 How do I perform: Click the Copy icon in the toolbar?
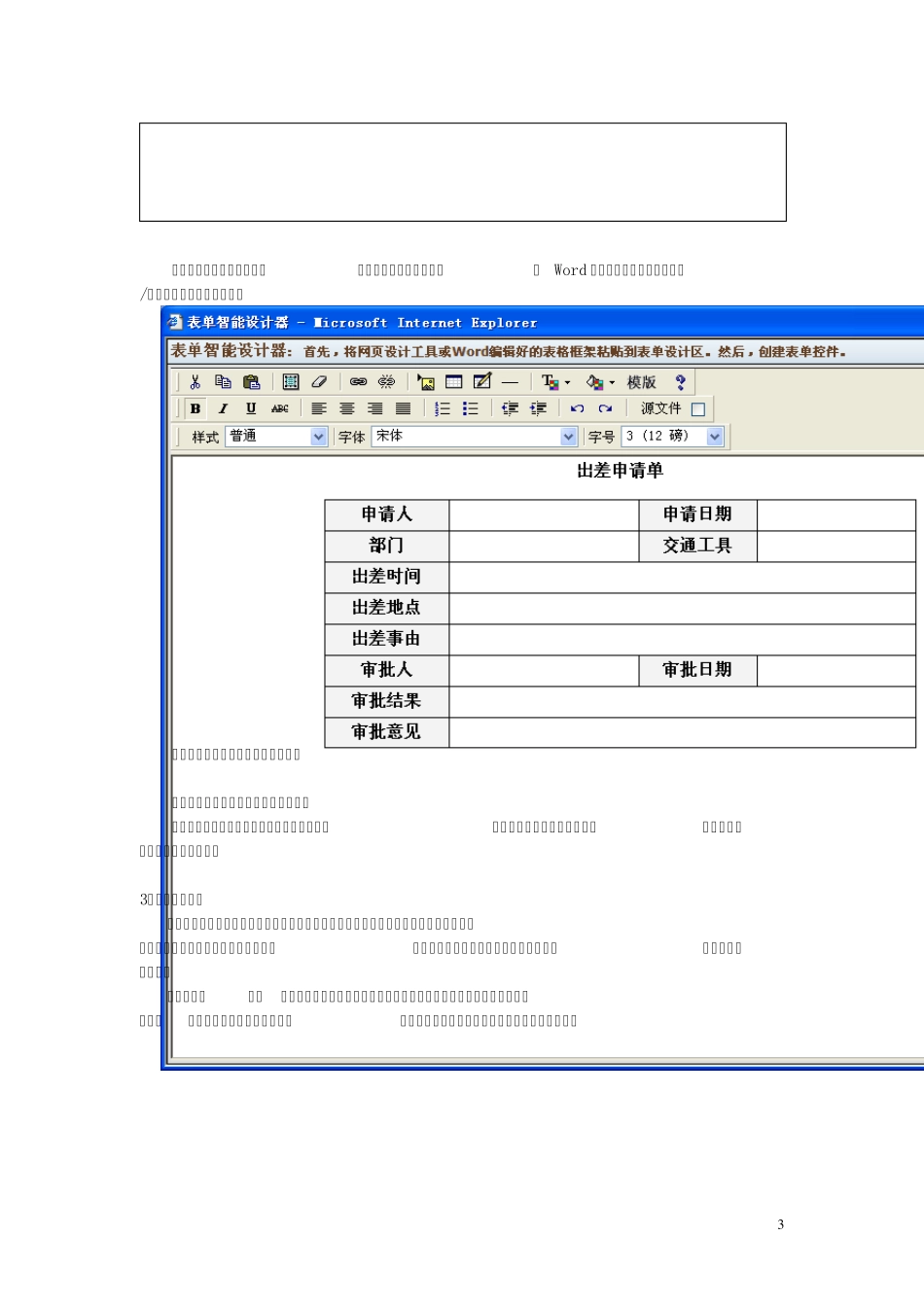click(223, 382)
